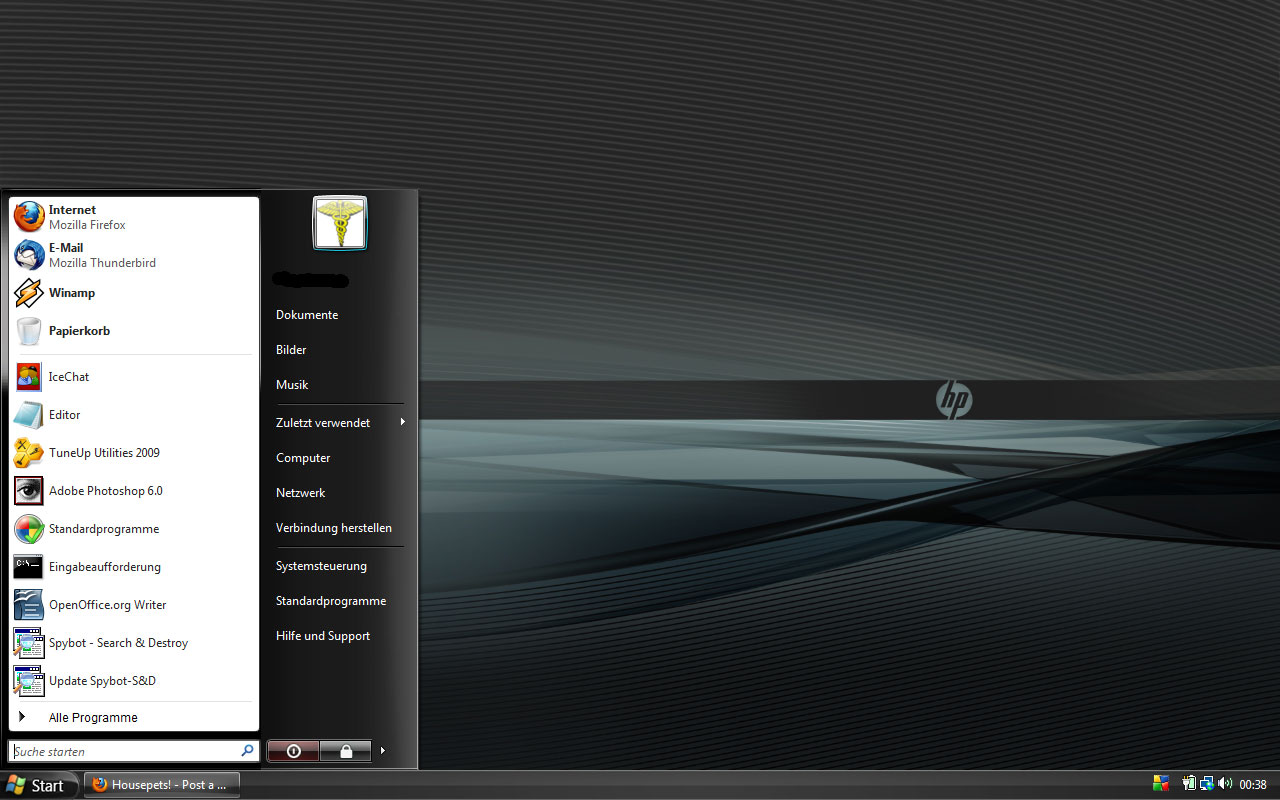Lock the computer with the padlock button

(346, 751)
